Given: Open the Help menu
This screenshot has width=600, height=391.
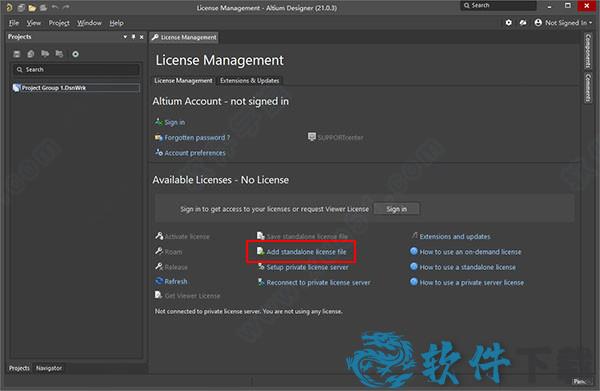Looking at the screenshot, I should click(116, 23).
